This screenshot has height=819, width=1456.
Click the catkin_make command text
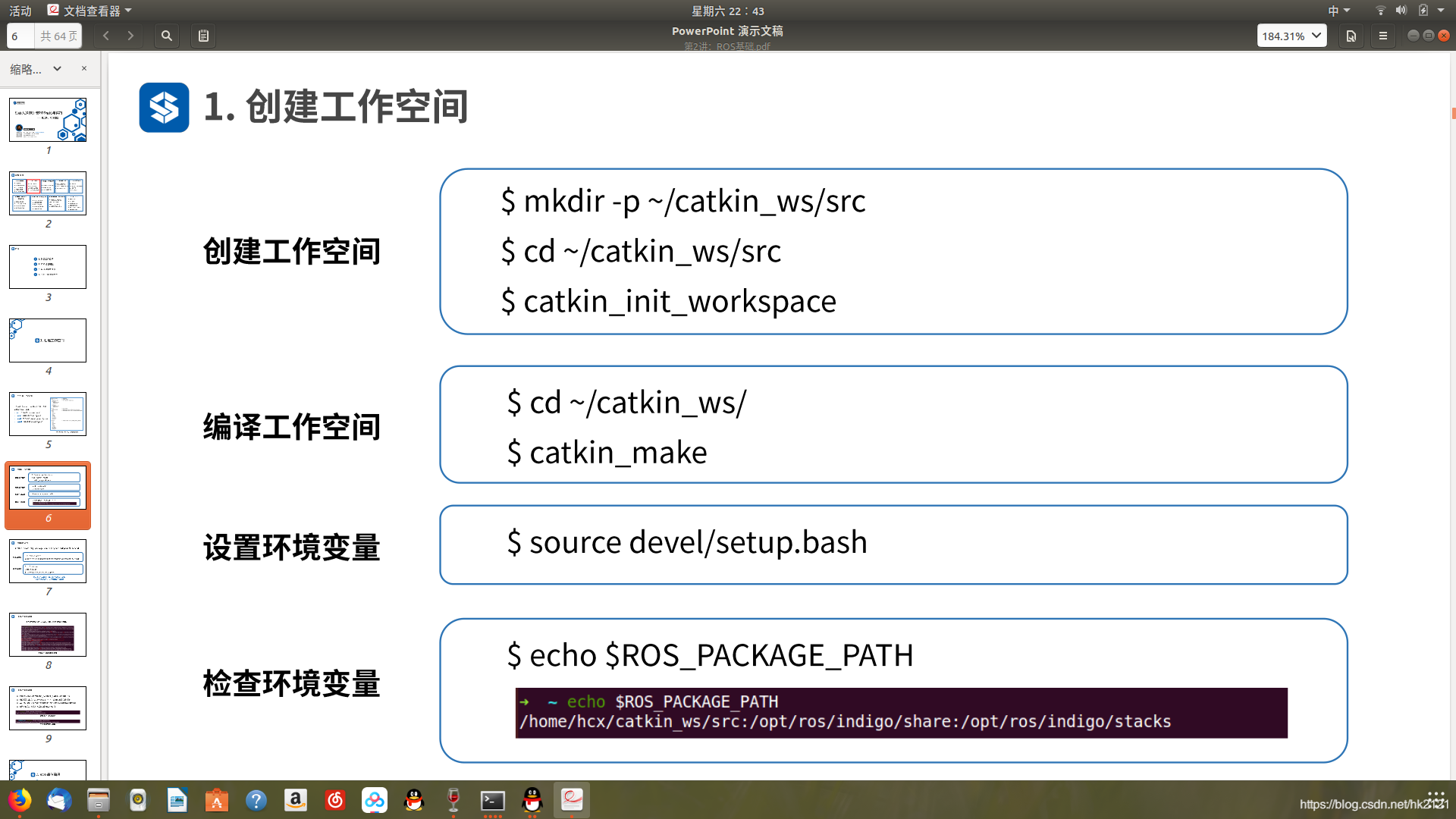(607, 452)
